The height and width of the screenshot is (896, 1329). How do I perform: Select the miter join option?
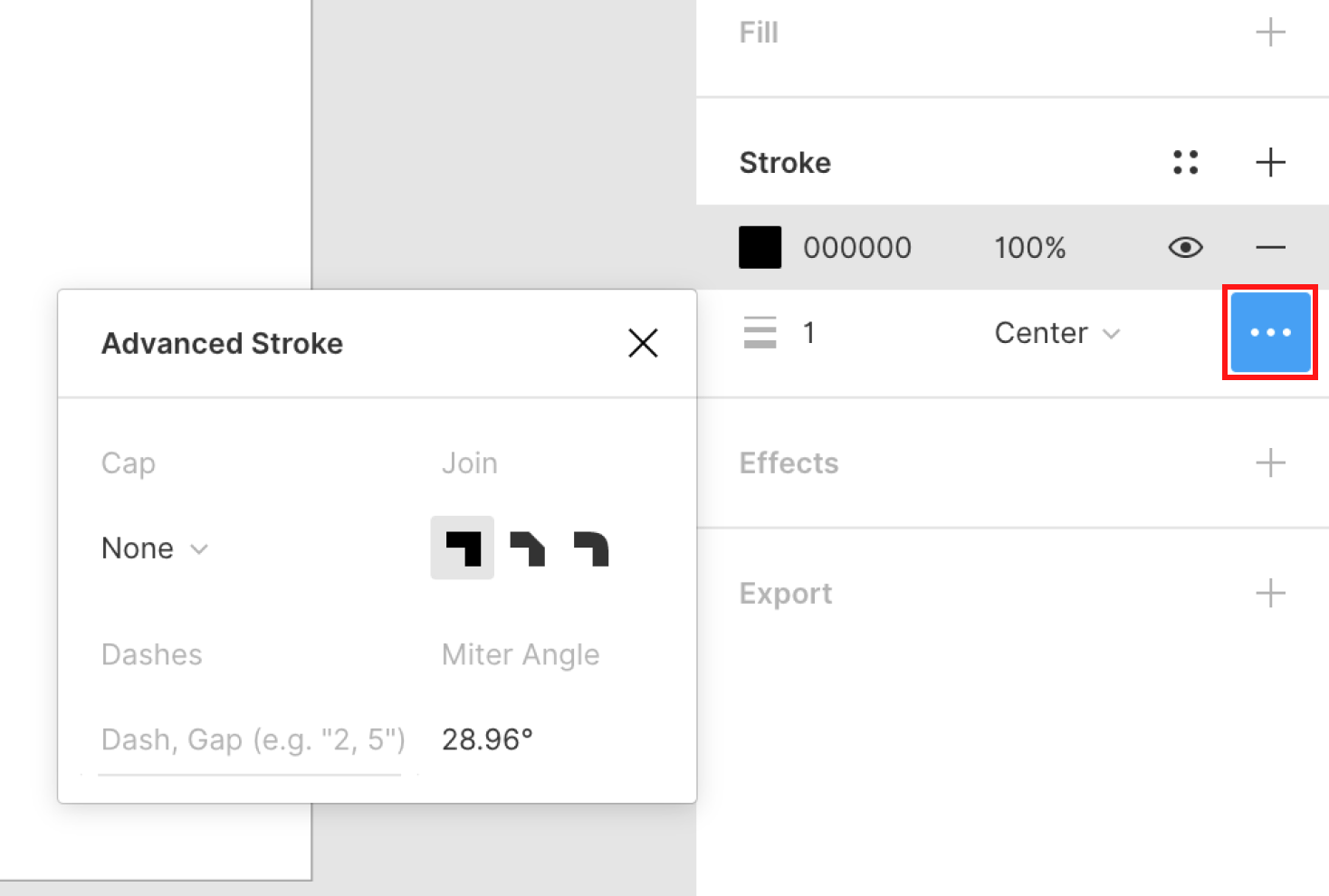click(463, 548)
